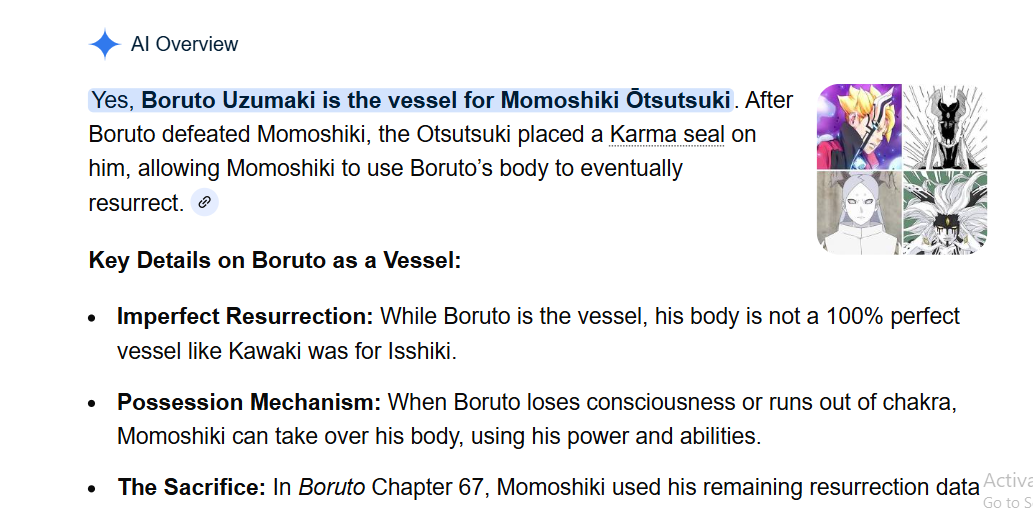Click the italic "Boruto" before Chapter 67

point(332,488)
